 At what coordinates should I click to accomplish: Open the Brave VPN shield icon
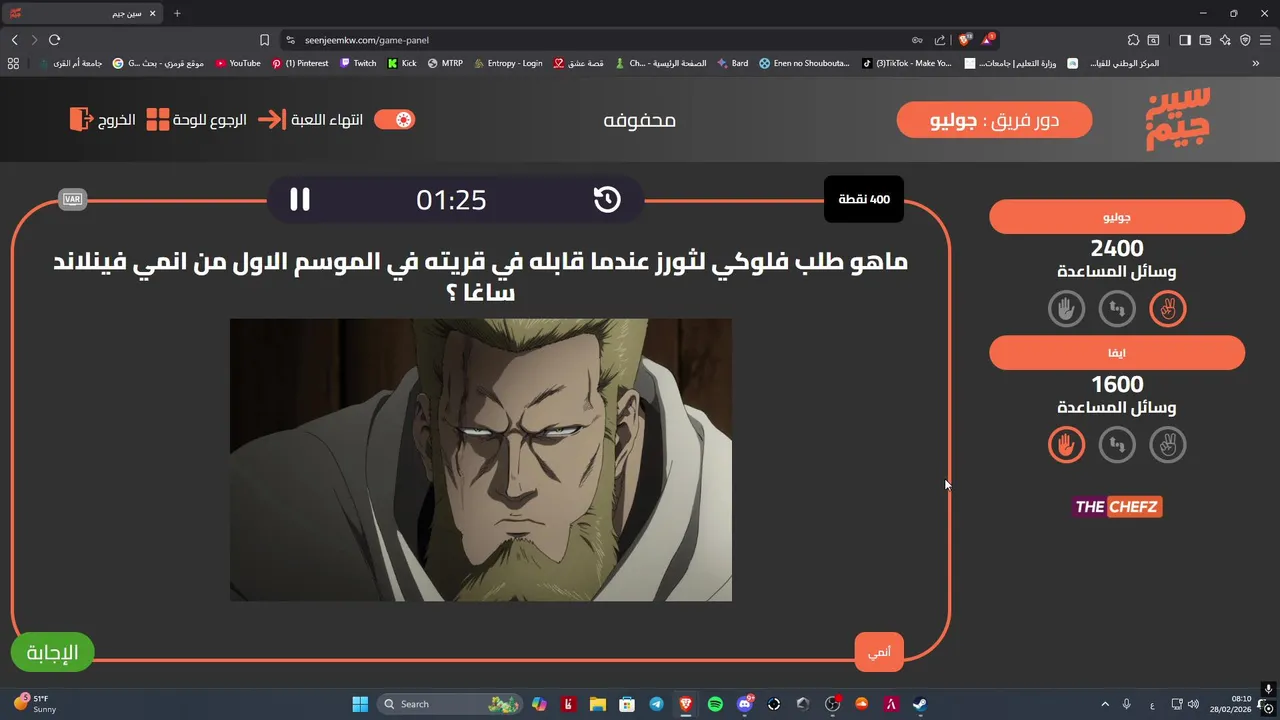click(1245, 40)
